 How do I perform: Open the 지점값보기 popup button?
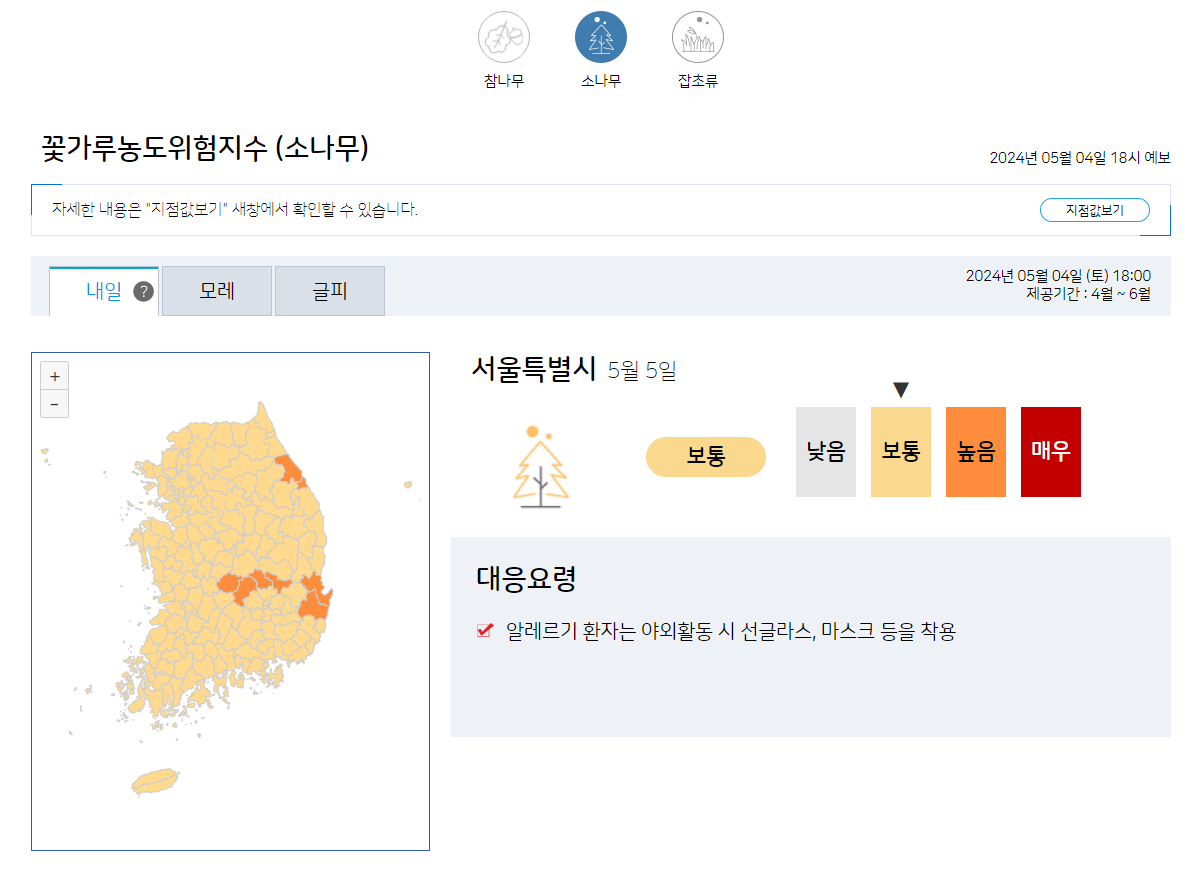coord(1094,210)
